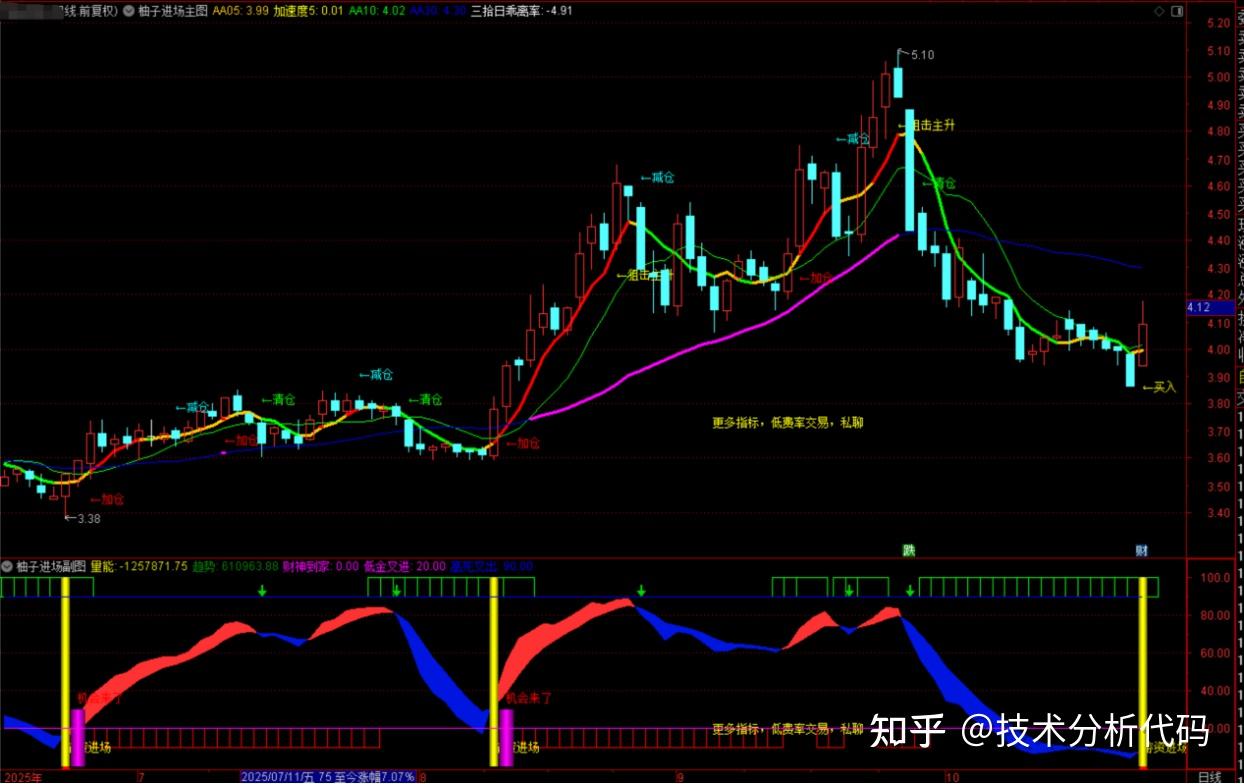Click the 清仓 label just right of the 5.10 peak candle

[939, 183]
